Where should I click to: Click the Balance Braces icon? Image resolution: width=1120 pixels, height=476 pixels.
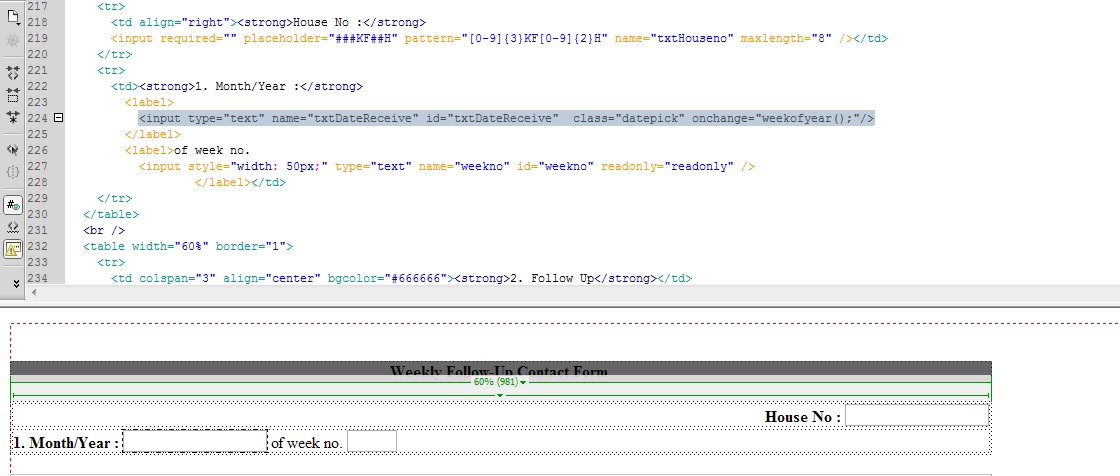click(13, 172)
